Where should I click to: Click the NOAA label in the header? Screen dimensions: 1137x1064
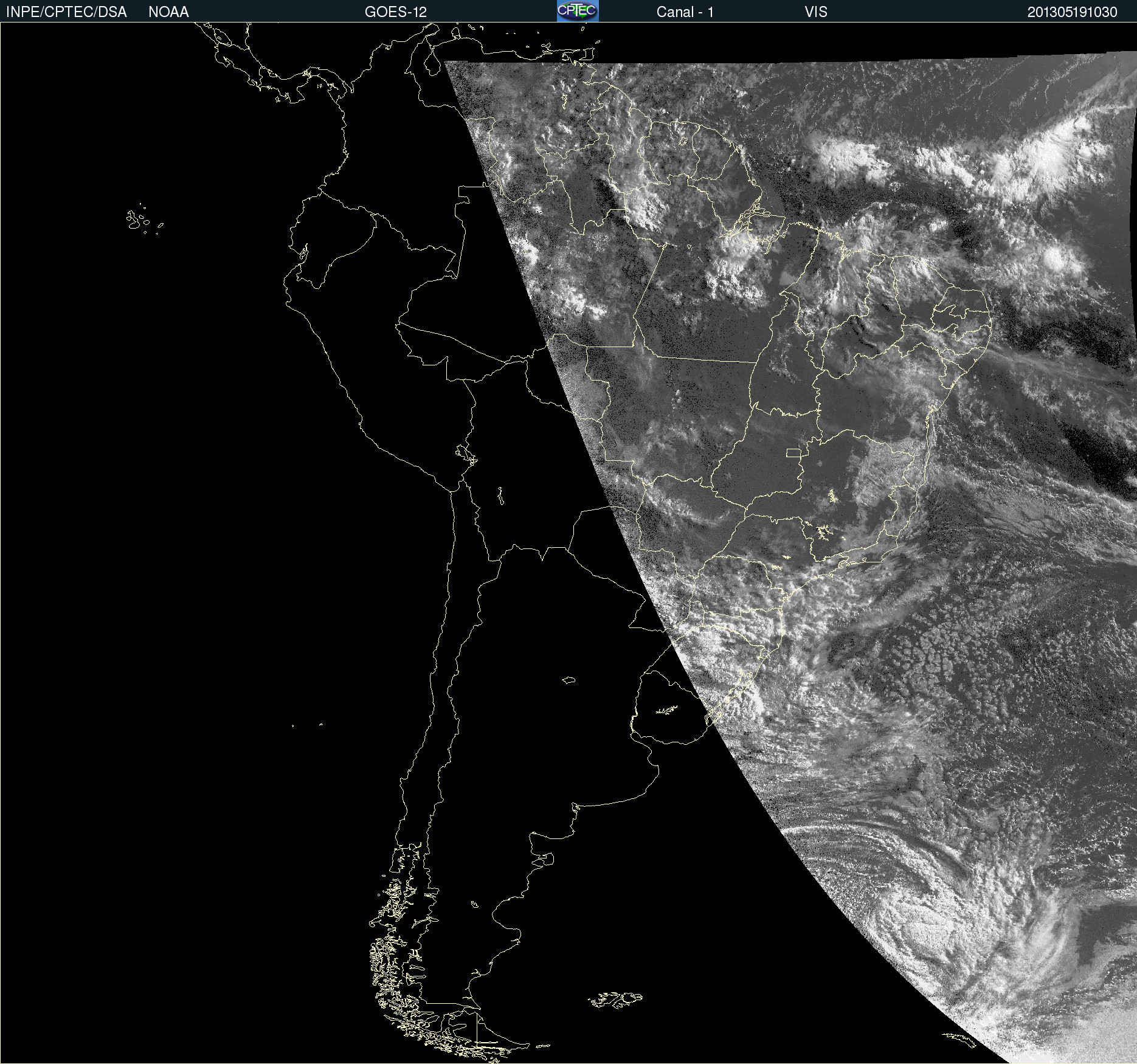point(168,12)
